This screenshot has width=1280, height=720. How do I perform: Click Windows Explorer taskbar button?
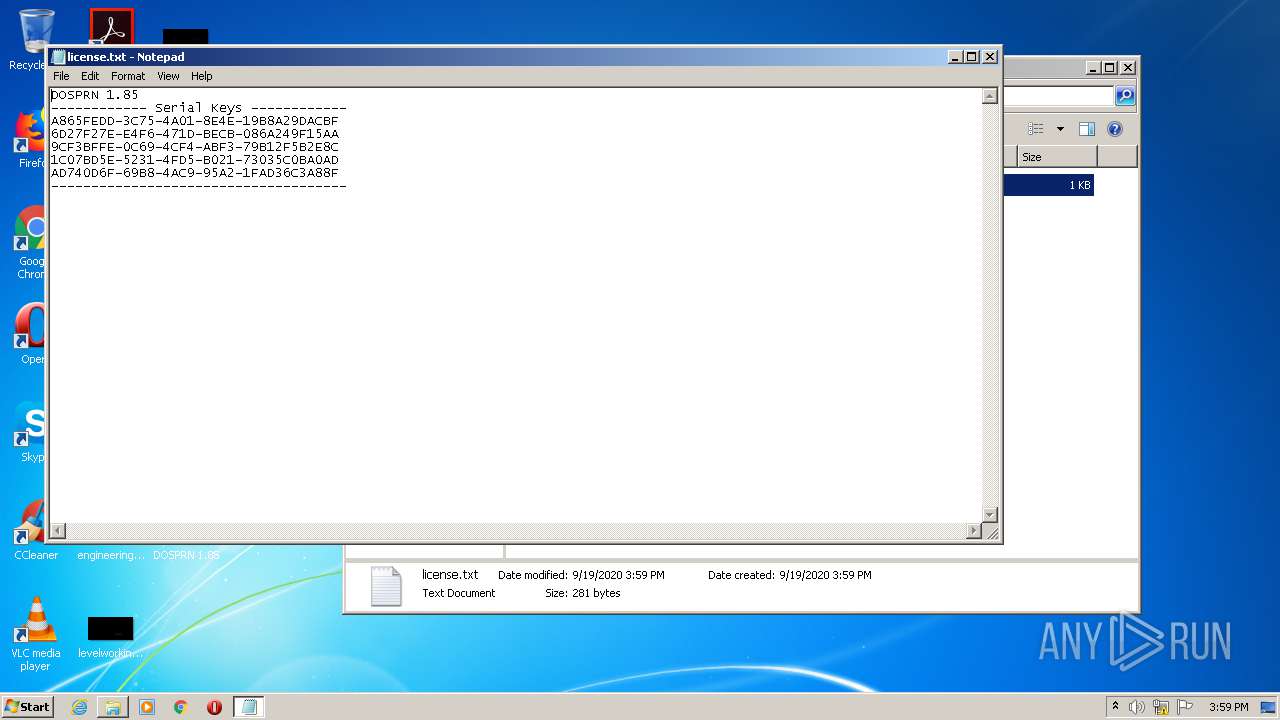coord(113,707)
